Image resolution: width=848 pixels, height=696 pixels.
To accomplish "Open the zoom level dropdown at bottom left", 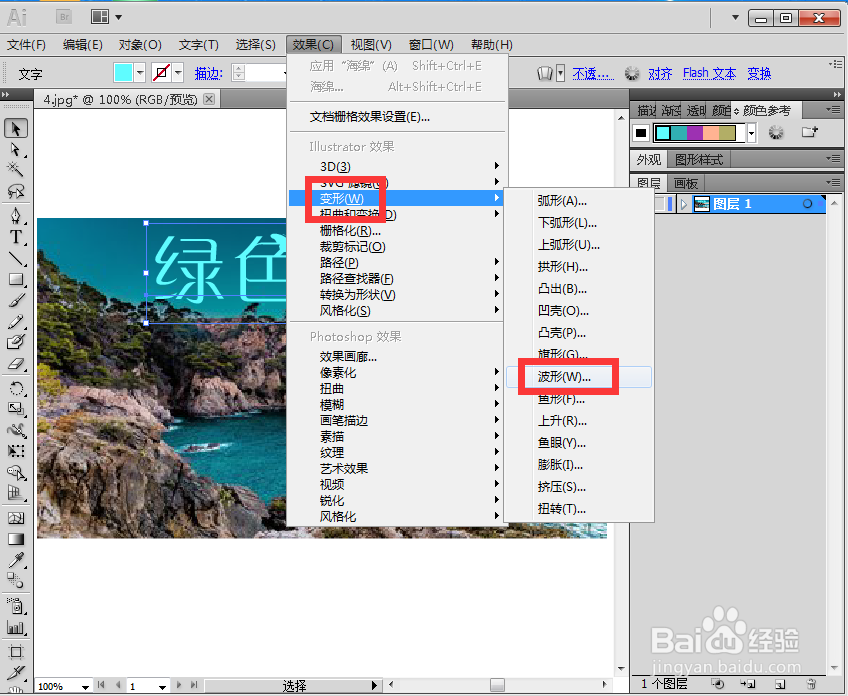I will click(x=85, y=687).
